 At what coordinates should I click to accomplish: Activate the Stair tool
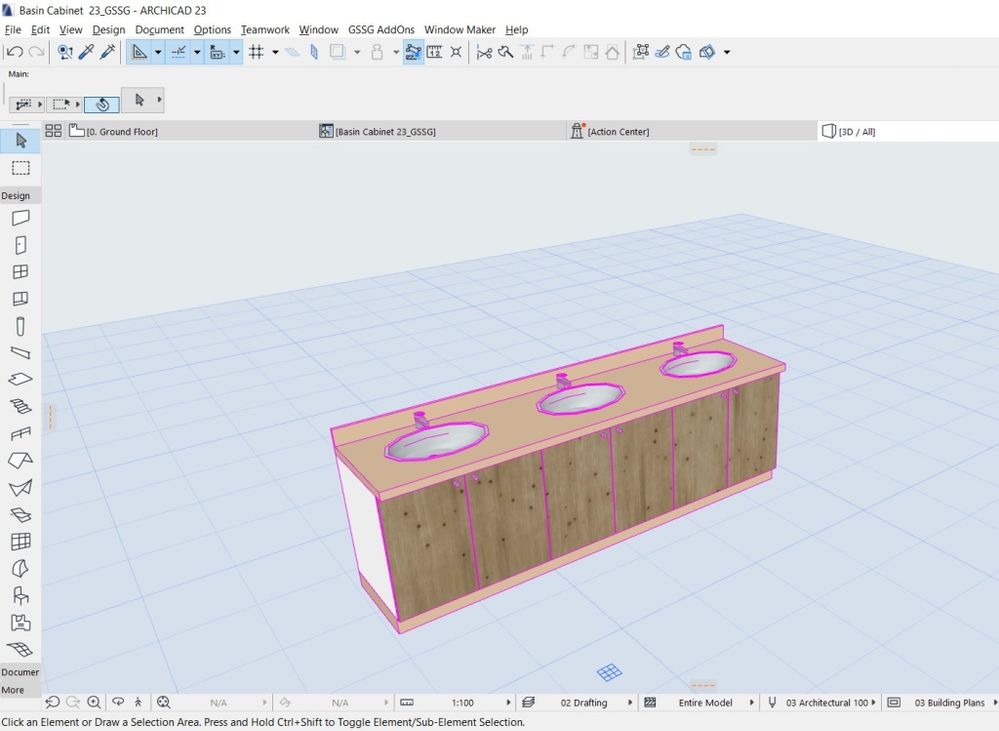tap(21, 407)
